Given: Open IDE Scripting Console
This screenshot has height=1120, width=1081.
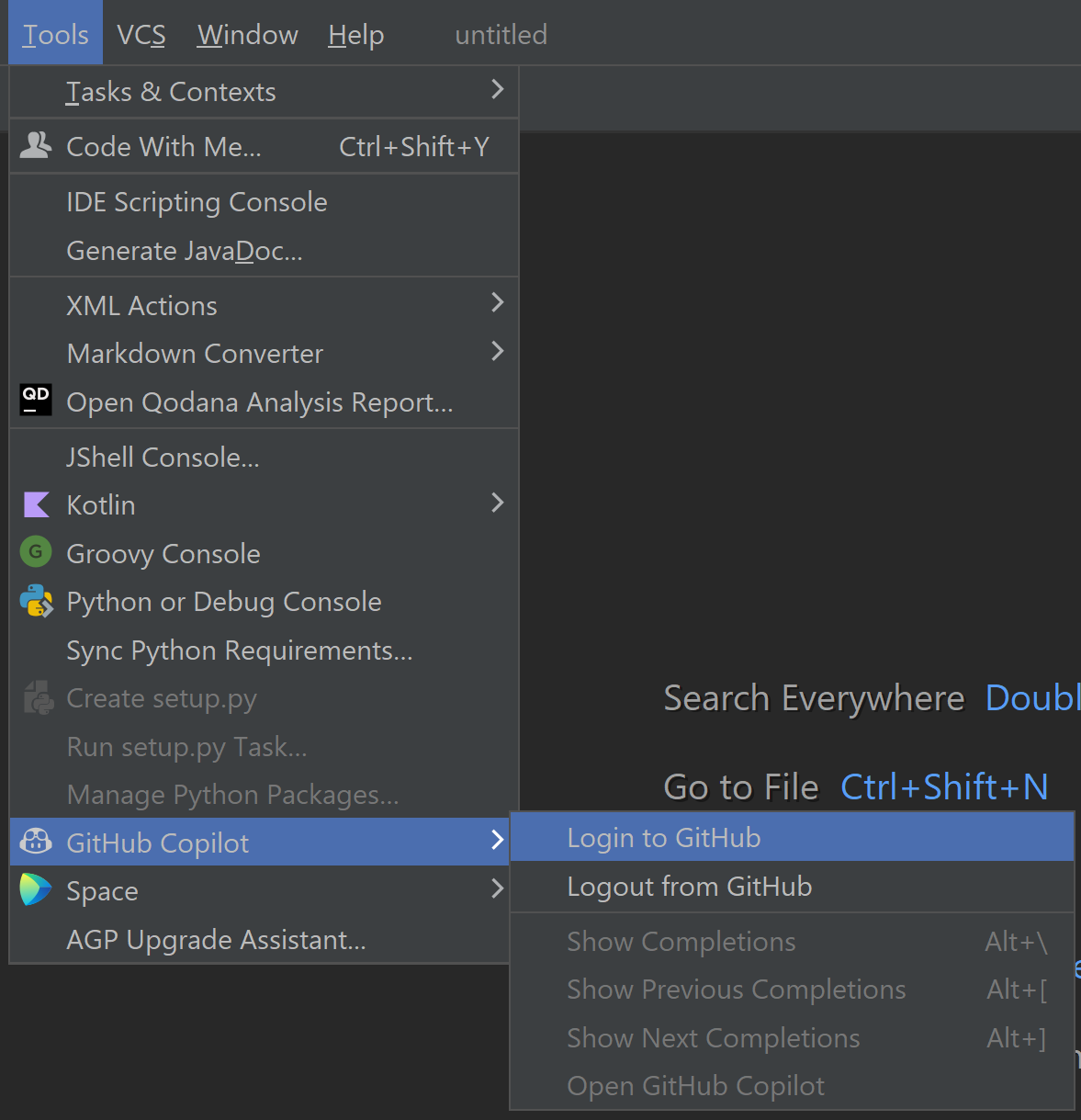Looking at the screenshot, I should pyautogui.click(x=264, y=202).
